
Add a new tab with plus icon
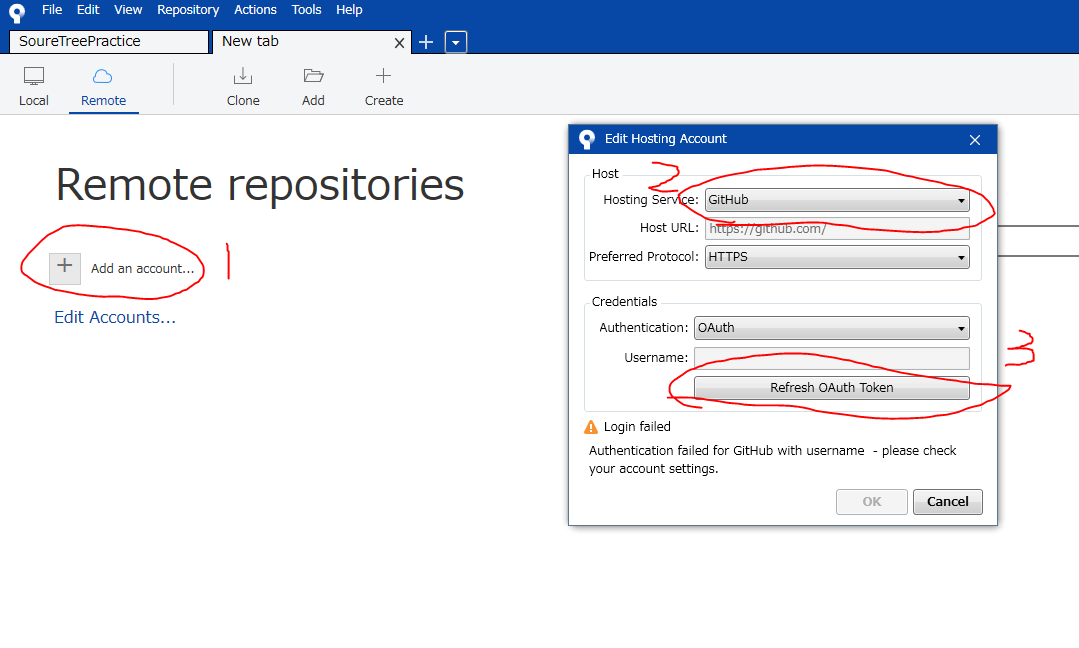pyautogui.click(x=426, y=42)
